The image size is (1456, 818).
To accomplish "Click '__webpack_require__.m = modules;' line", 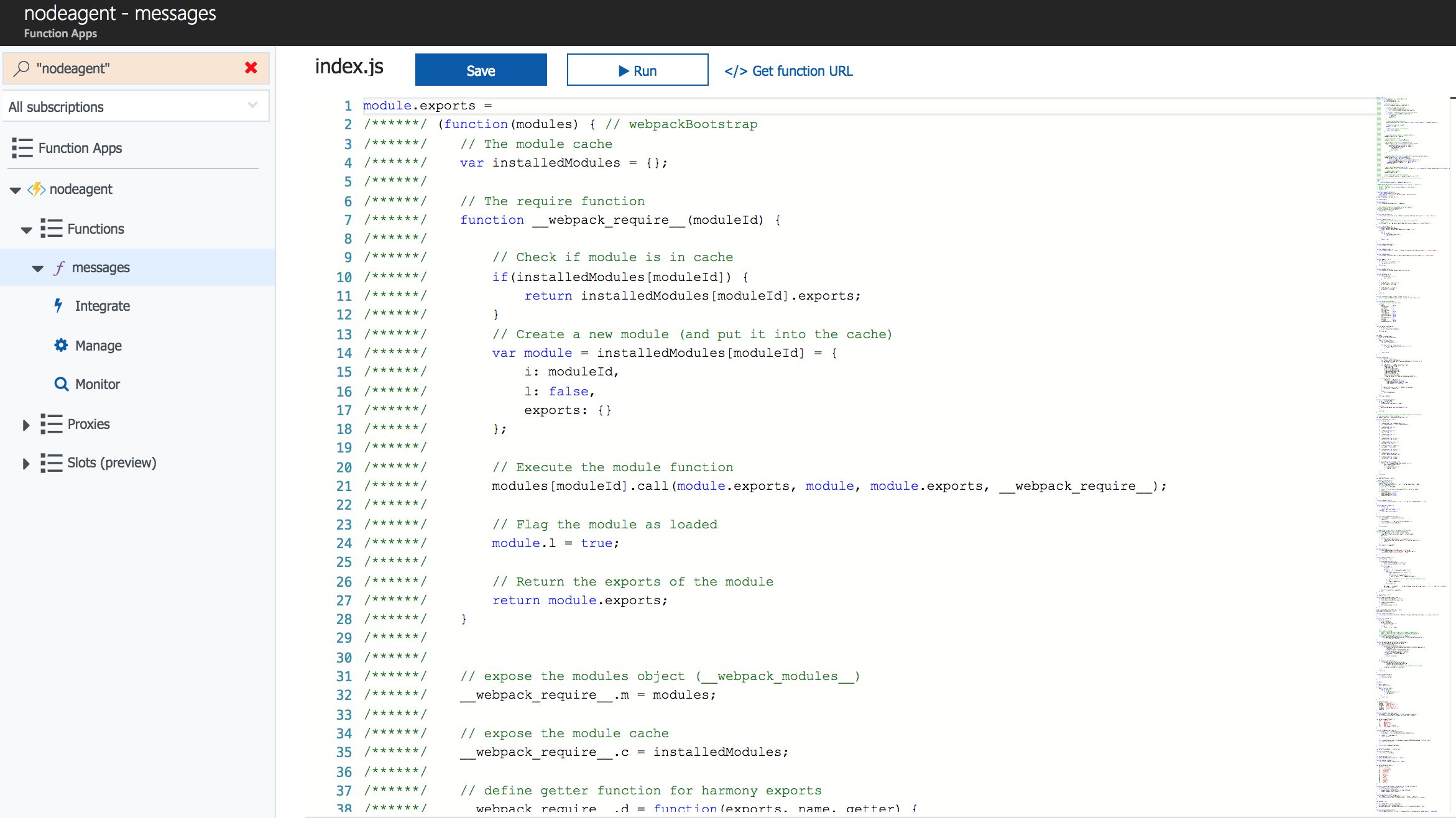I will click(588, 695).
